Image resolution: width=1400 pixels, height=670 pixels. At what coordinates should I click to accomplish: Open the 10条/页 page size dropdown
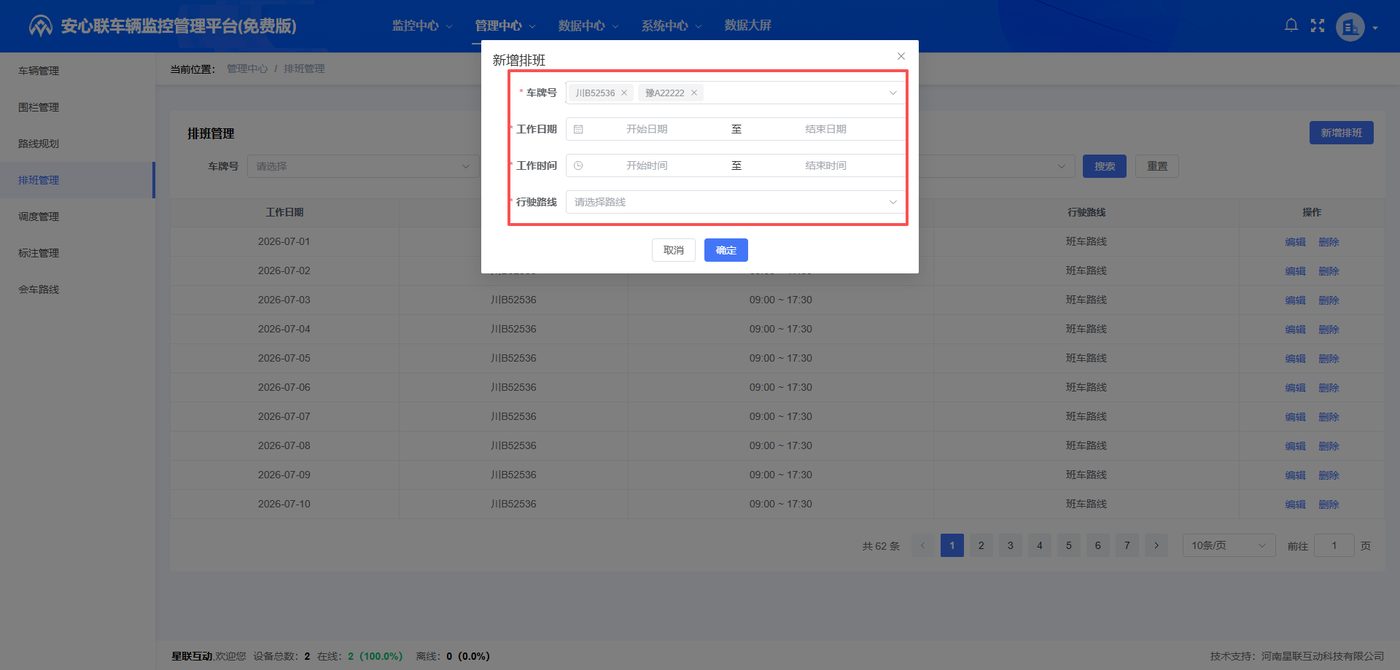click(x=1229, y=546)
